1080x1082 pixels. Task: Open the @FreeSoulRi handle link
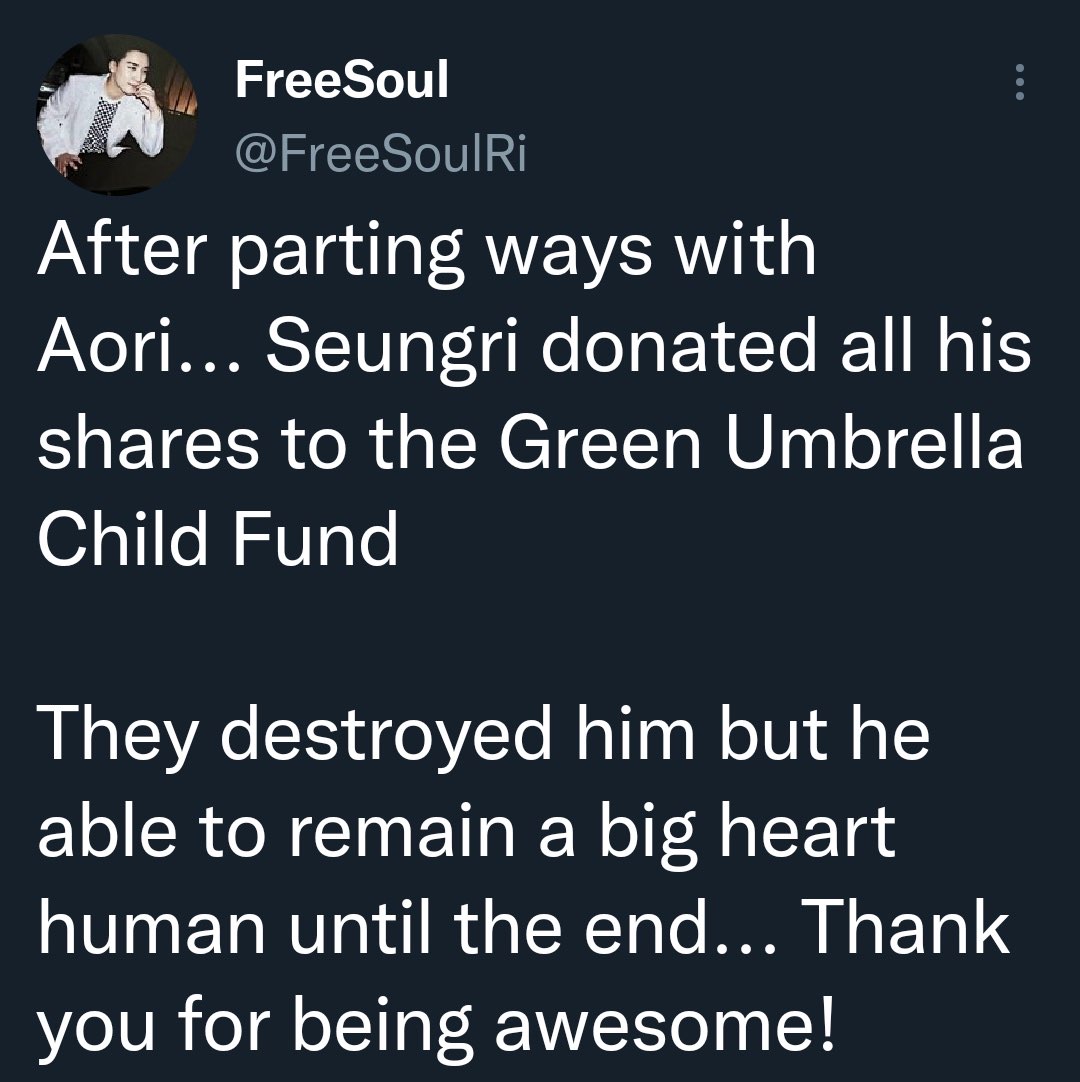click(x=380, y=153)
